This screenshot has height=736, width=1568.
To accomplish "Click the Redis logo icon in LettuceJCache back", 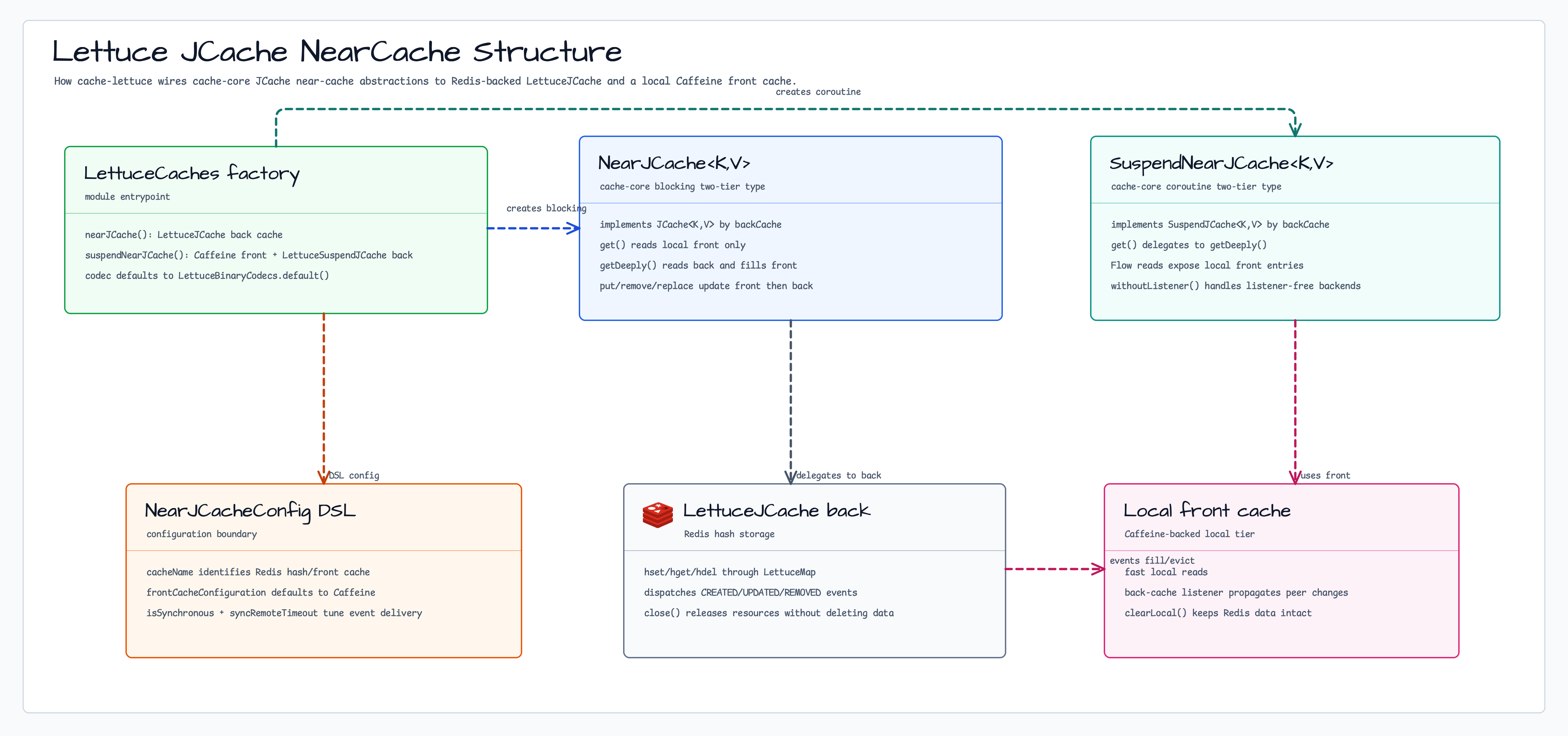I will [658, 515].
